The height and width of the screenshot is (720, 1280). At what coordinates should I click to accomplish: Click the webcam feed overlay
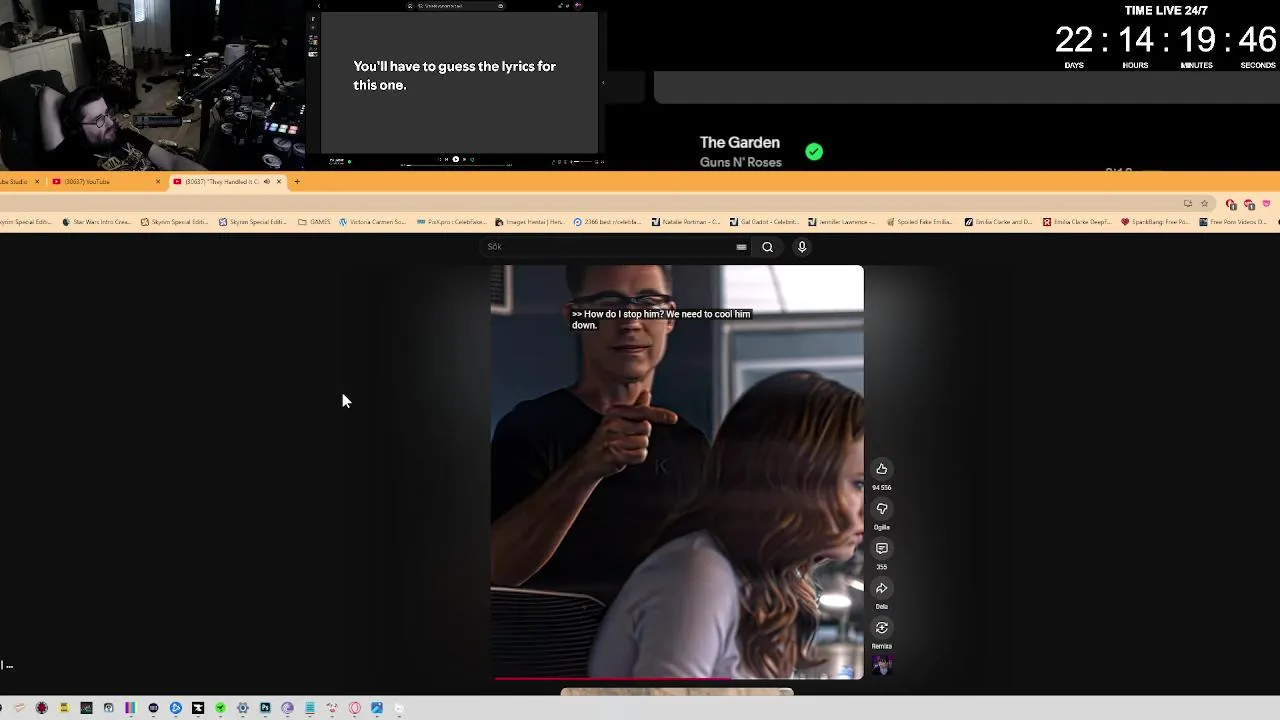[x=152, y=85]
